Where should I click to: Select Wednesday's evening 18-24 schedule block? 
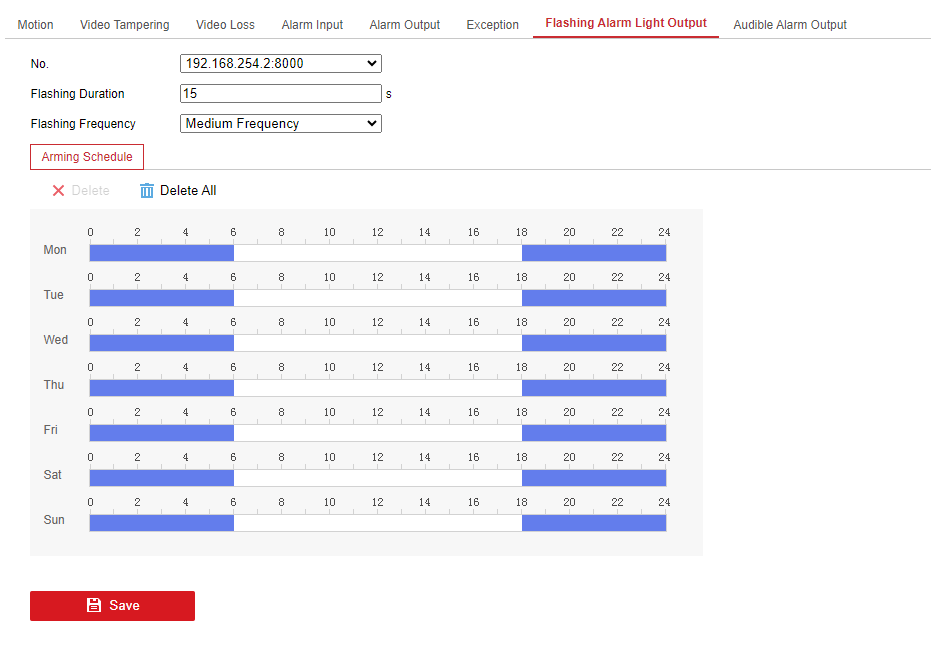(593, 343)
